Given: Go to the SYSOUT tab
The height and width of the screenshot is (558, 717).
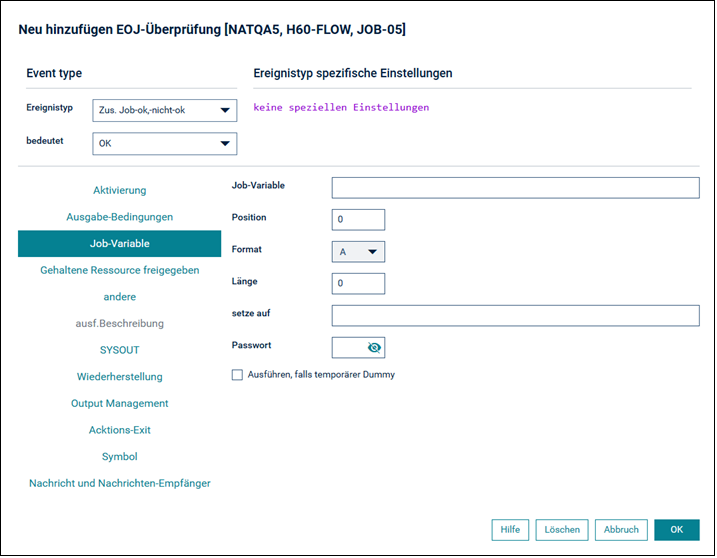Looking at the screenshot, I should [120, 350].
